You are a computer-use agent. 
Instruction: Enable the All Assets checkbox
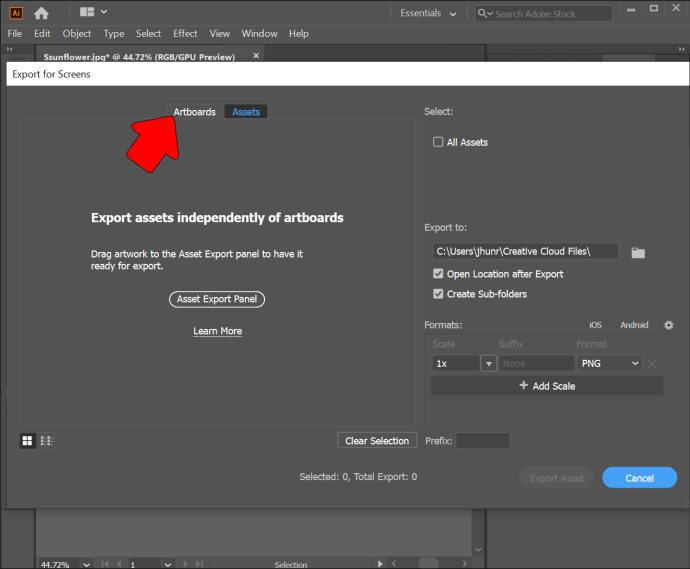point(438,142)
